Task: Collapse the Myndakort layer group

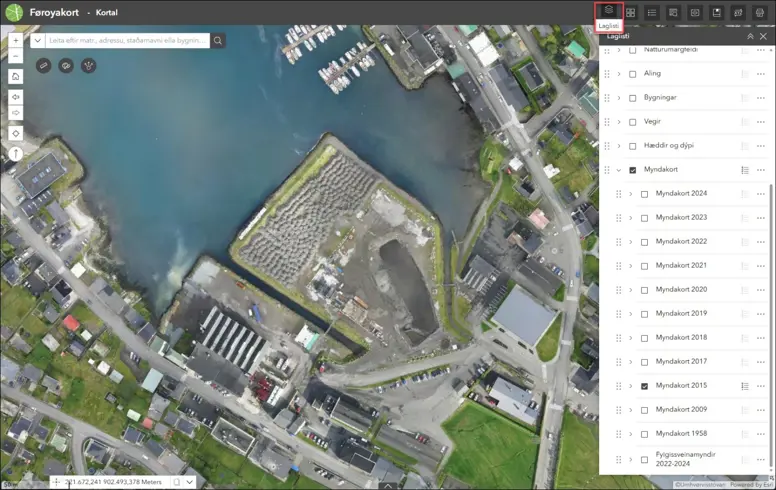Action: (x=619, y=170)
